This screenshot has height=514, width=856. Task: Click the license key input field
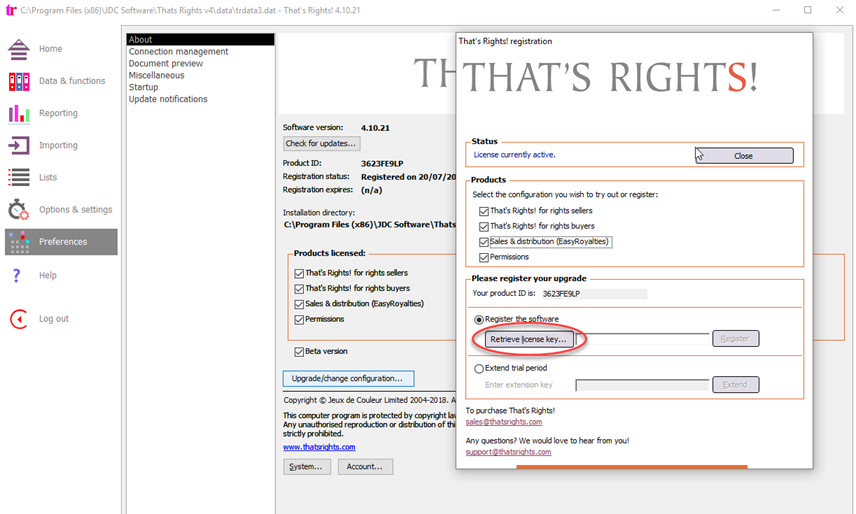click(643, 339)
